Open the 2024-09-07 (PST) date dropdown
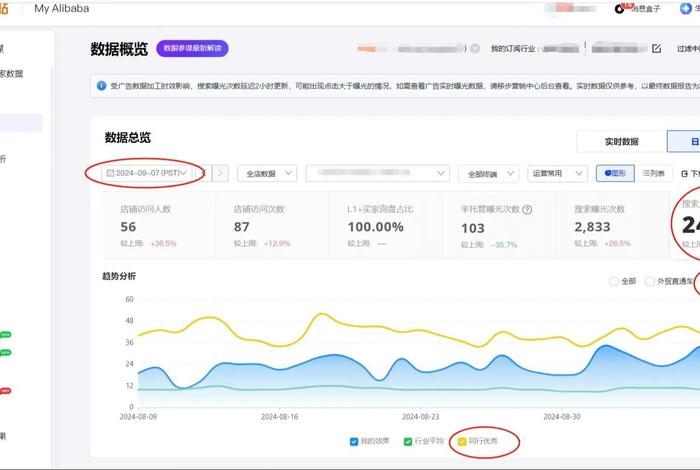 tap(147, 173)
